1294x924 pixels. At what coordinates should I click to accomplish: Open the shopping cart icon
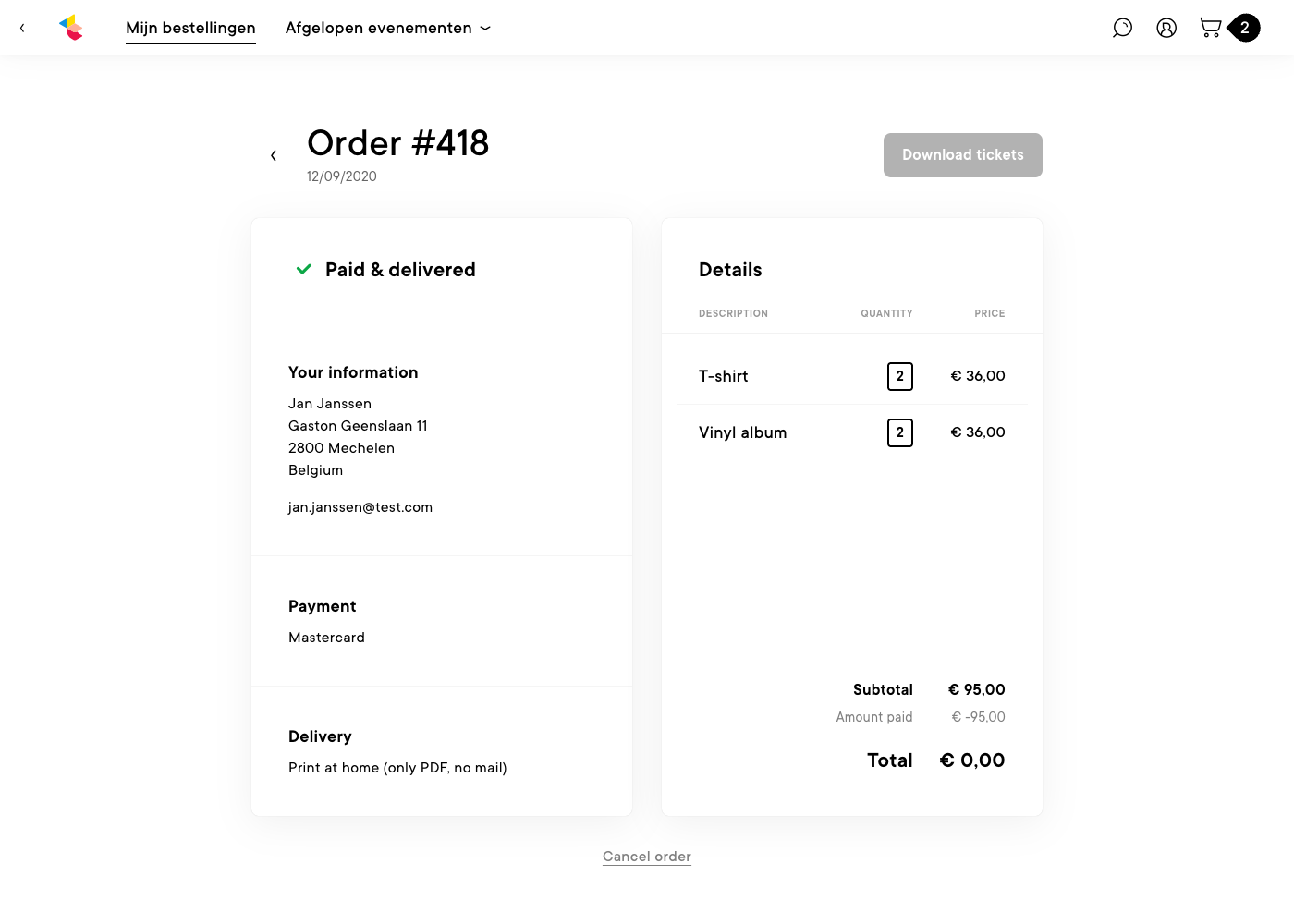coord(1210,28)
